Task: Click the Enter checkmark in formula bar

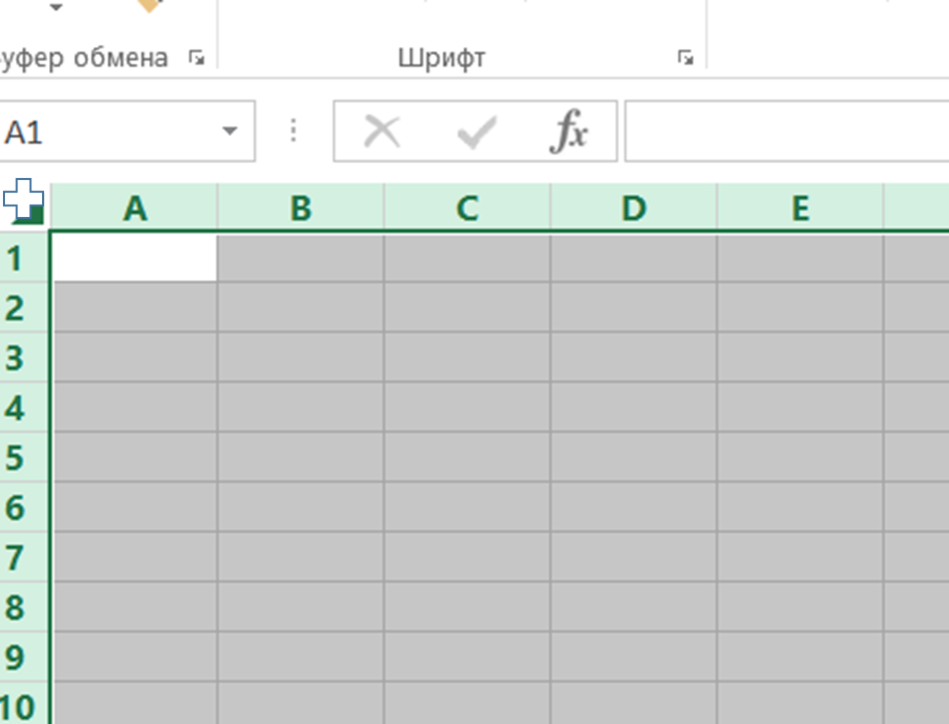Action: coord(475,131)
